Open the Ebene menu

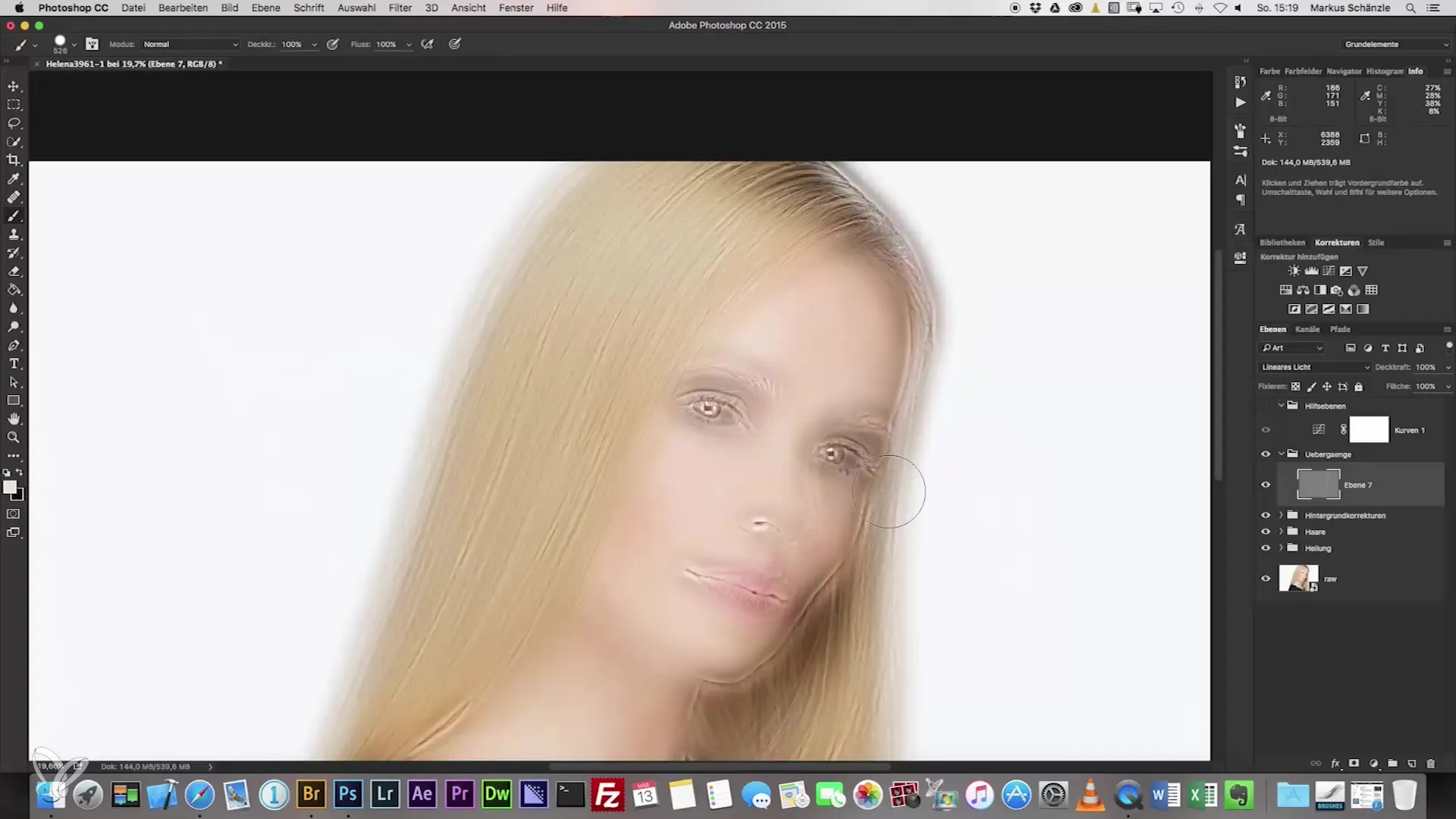pyautogui.click(x=265, y=8)
